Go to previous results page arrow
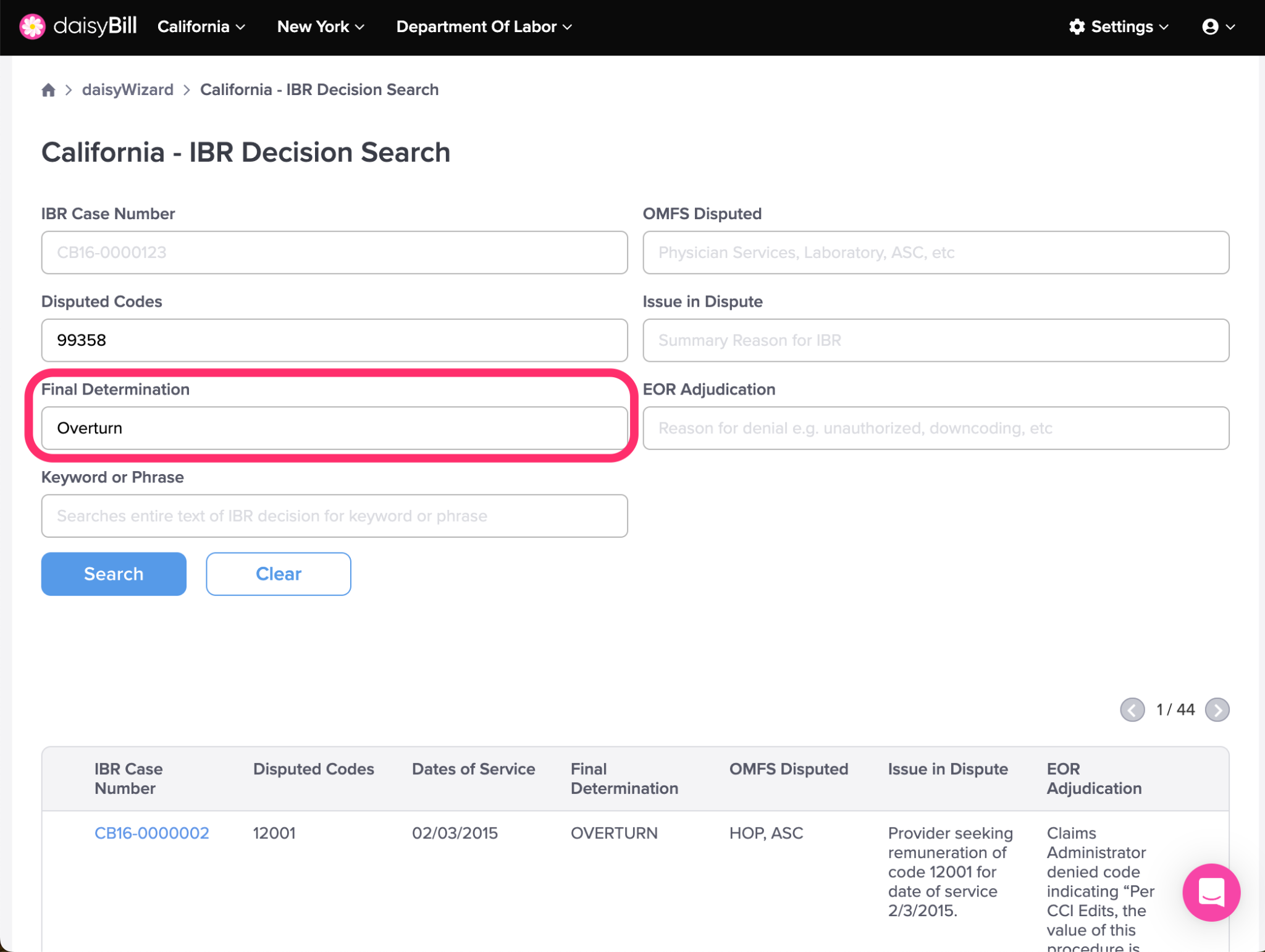Image resolution: width=1265 pixels, height=952 pixels. [1132, 710]
